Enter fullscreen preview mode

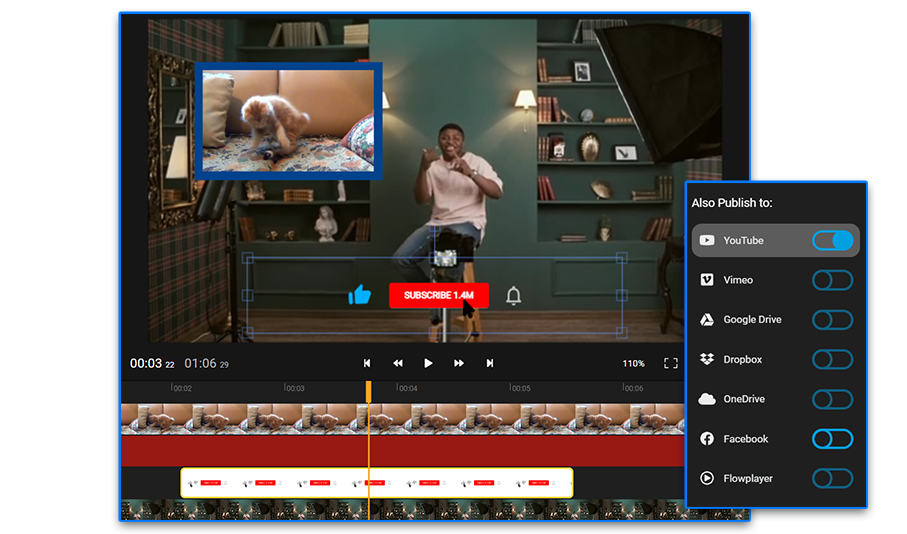(x=670, y=363)
